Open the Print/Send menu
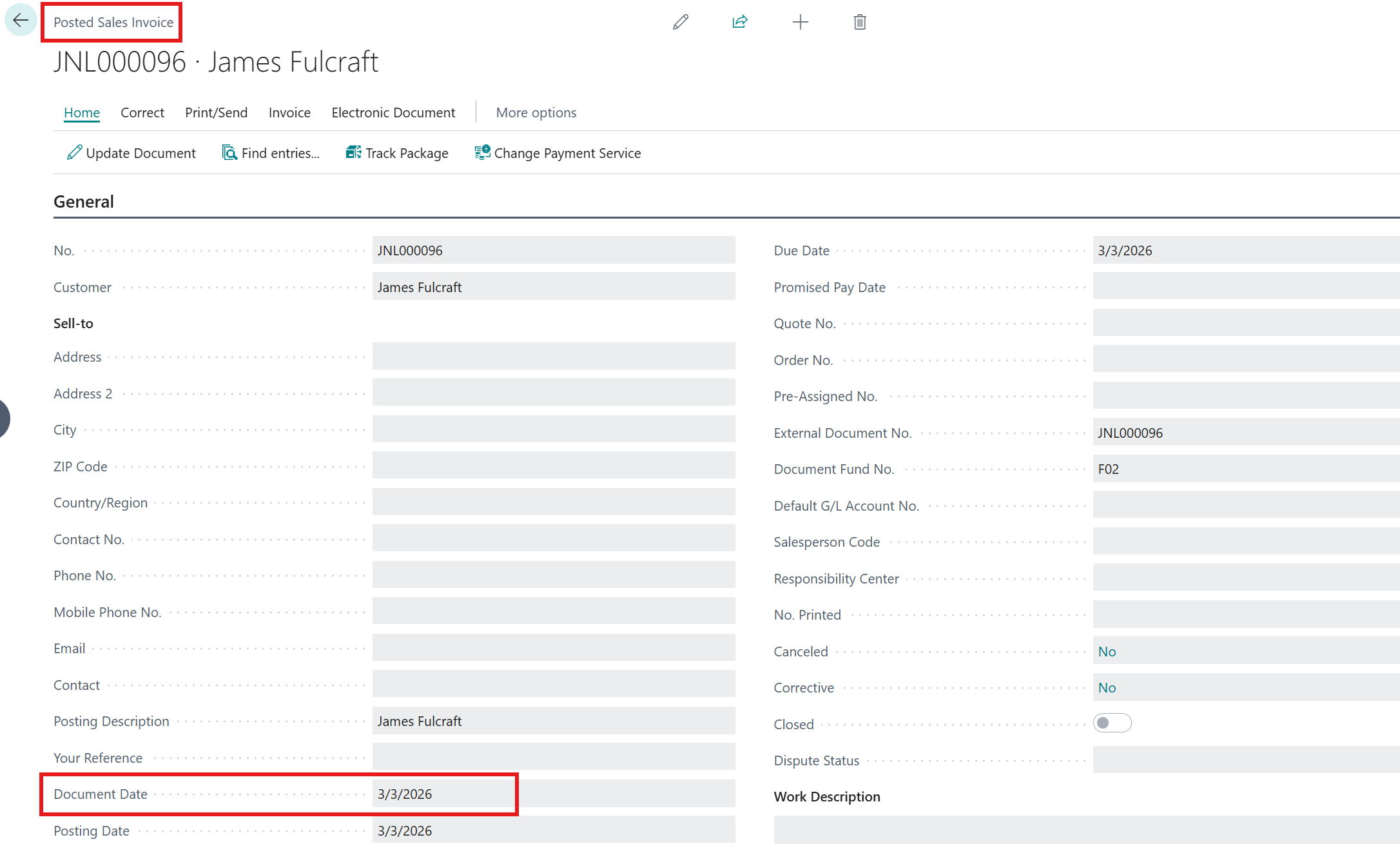This screenshot has height=844, width=1400. click(216, 113)
